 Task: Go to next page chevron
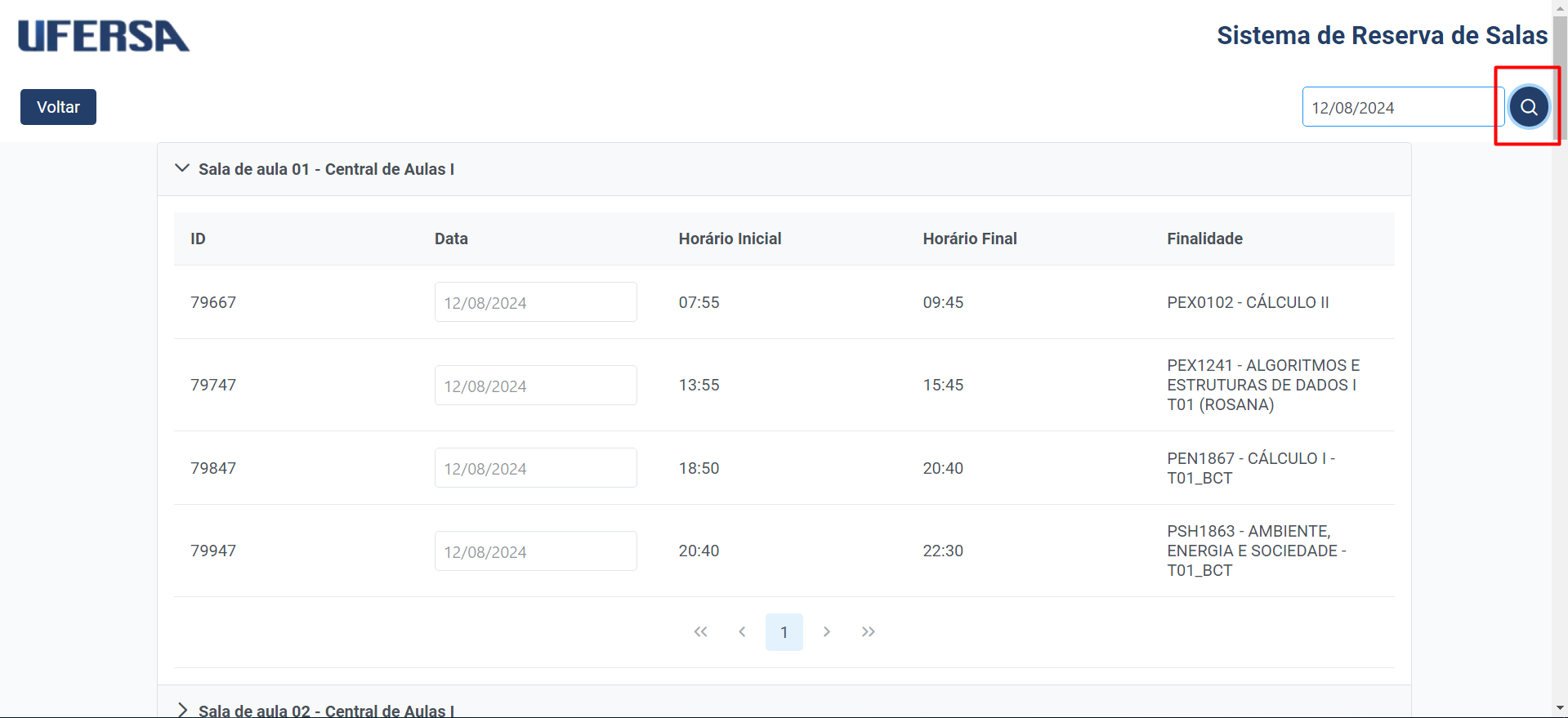827,631
